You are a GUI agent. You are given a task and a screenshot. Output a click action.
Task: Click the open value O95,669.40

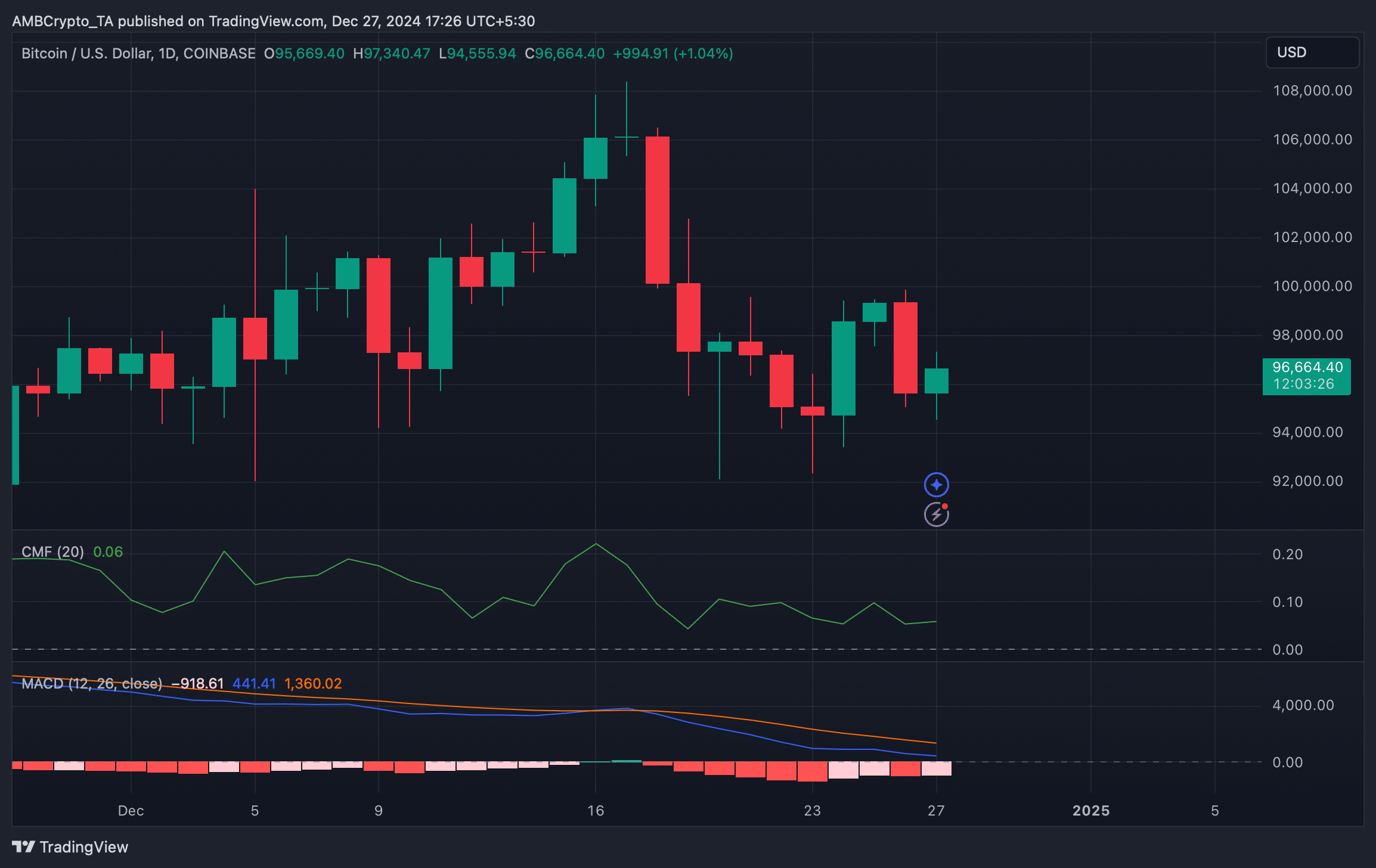(x=304, y=54)
